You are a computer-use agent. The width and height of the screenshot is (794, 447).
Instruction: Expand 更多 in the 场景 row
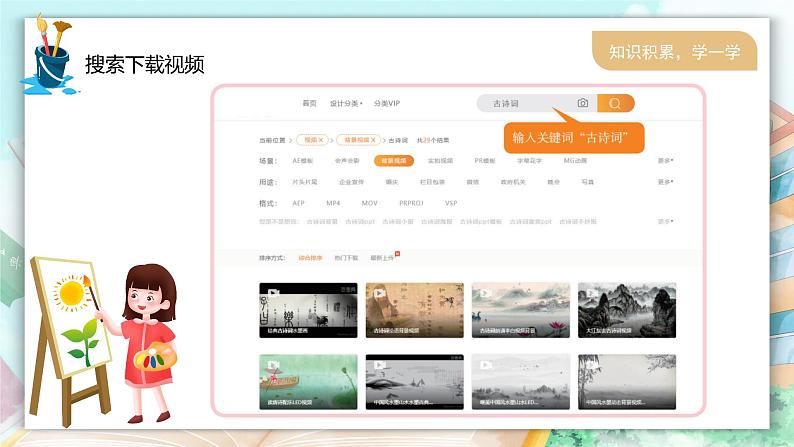tap(665, 160)
